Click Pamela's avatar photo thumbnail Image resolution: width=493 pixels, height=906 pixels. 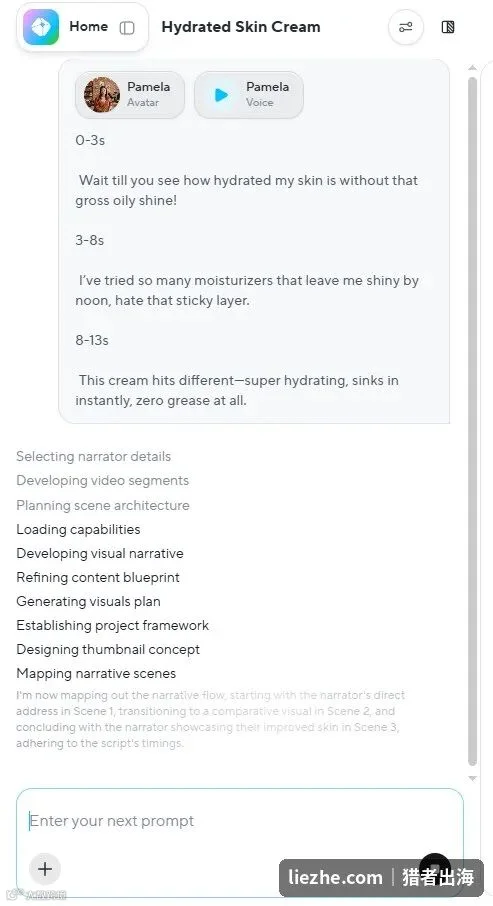pos(102,95)
